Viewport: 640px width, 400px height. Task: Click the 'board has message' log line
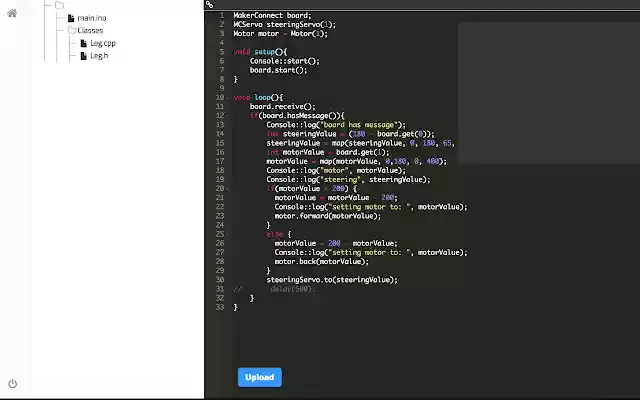click(336, 125)
